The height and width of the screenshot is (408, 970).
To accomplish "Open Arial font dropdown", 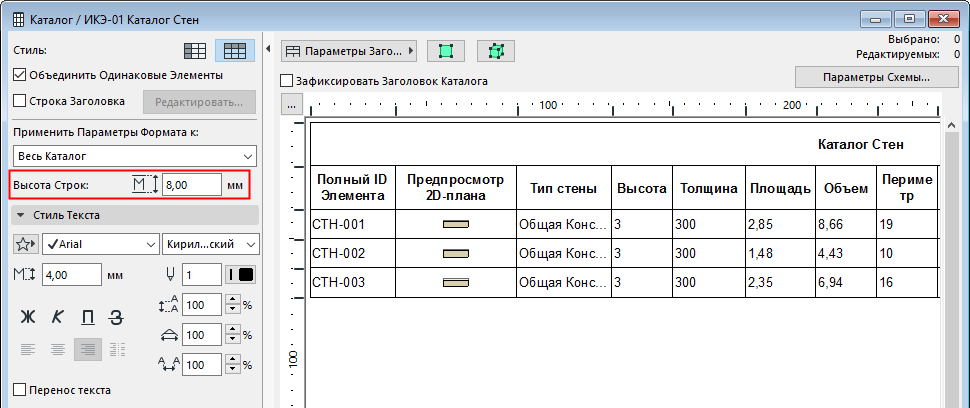I will (100, 245).
